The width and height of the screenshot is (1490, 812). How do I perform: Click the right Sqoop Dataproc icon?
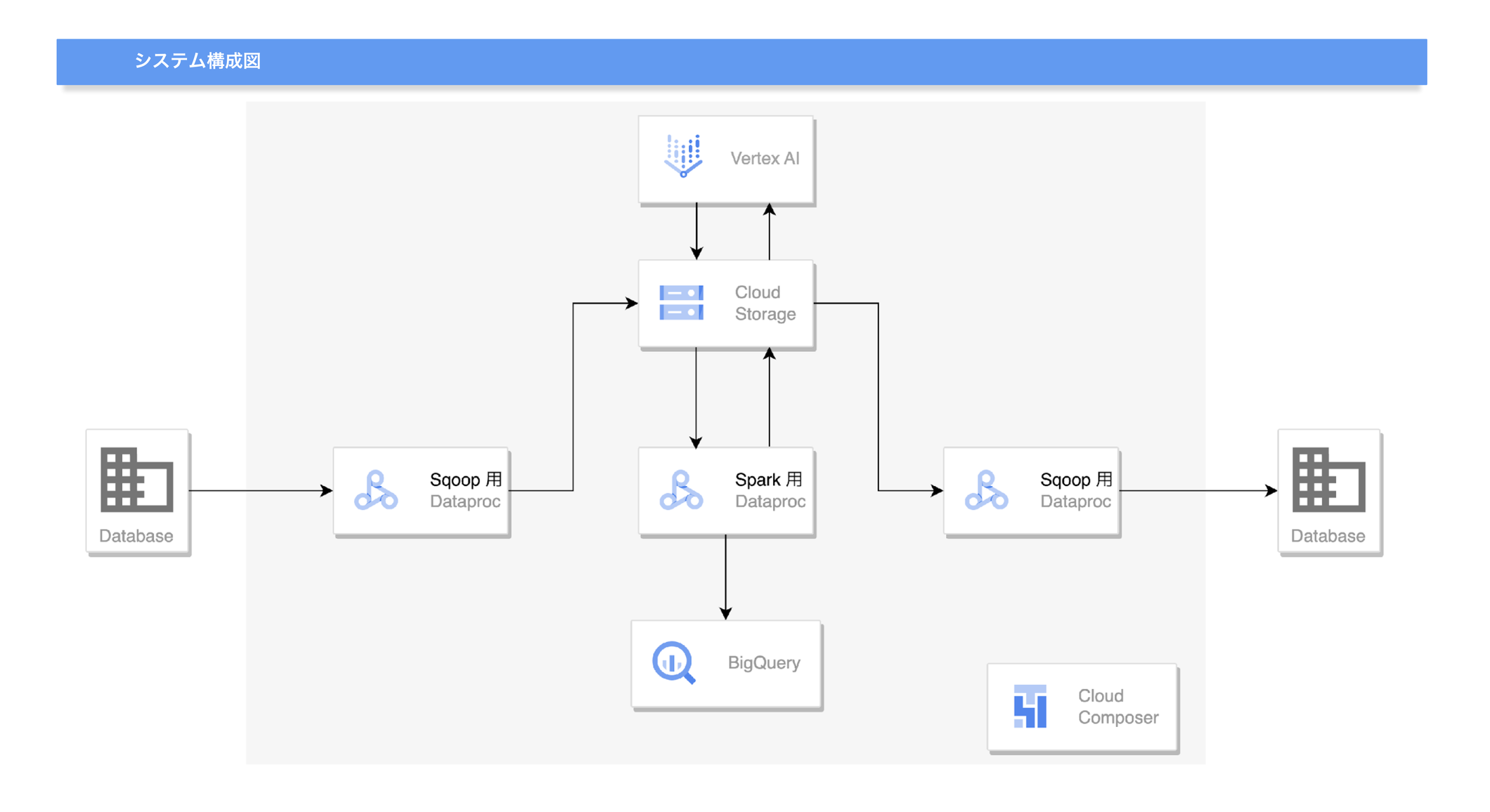[x=986, y=490]
